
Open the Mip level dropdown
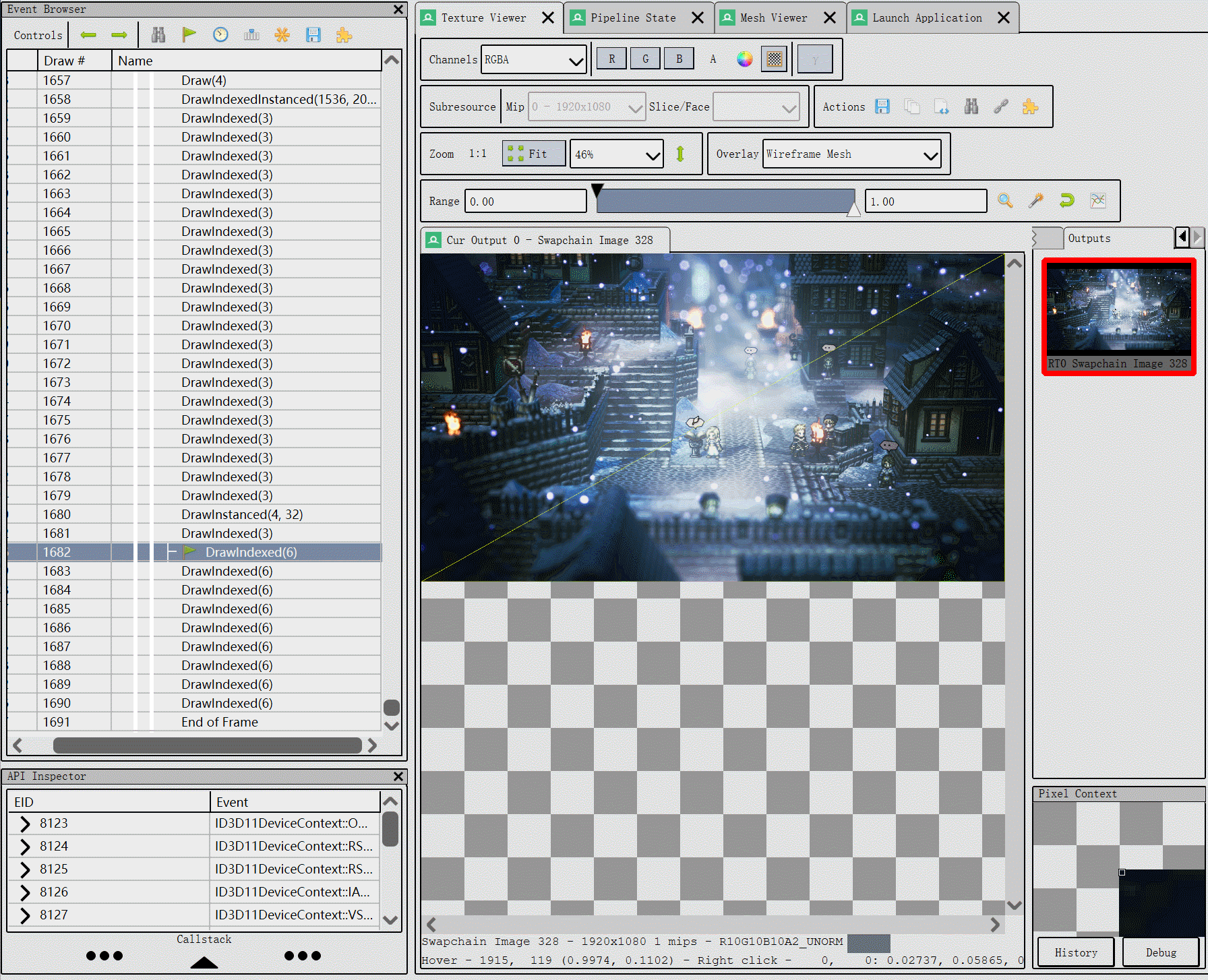586,107
